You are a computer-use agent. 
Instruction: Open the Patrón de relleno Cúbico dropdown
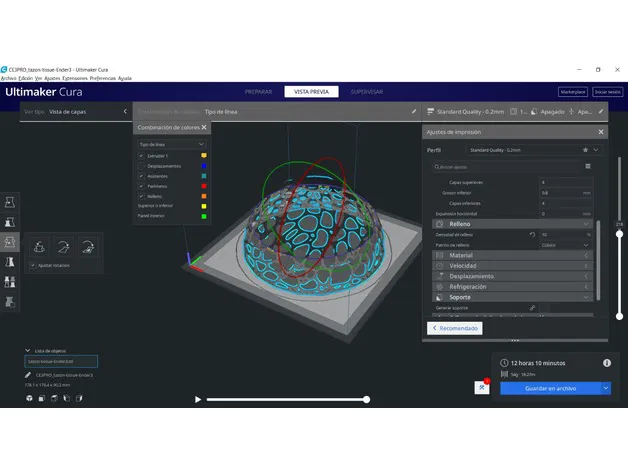click(566, 245)
